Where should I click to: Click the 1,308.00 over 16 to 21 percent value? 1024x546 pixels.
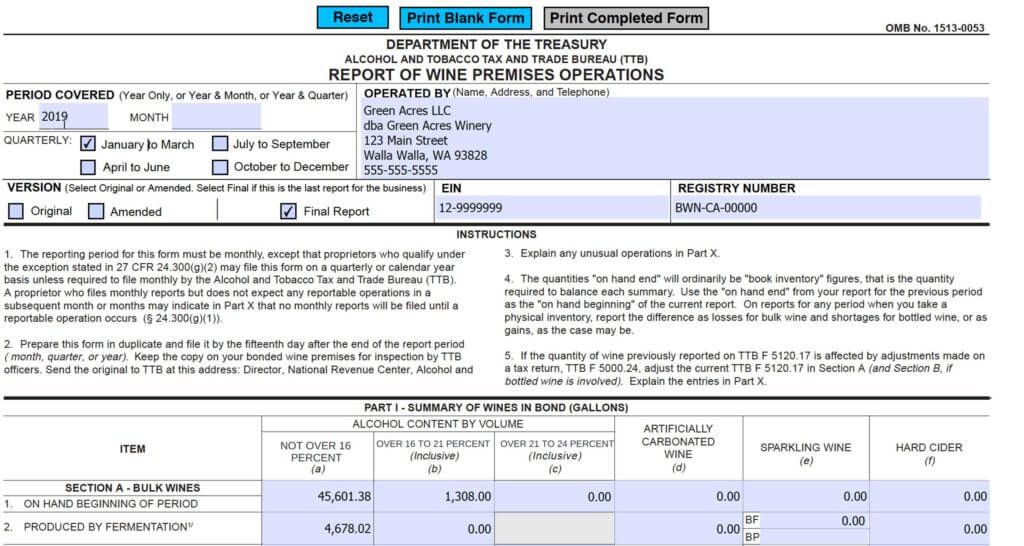[x=434, y=496]
